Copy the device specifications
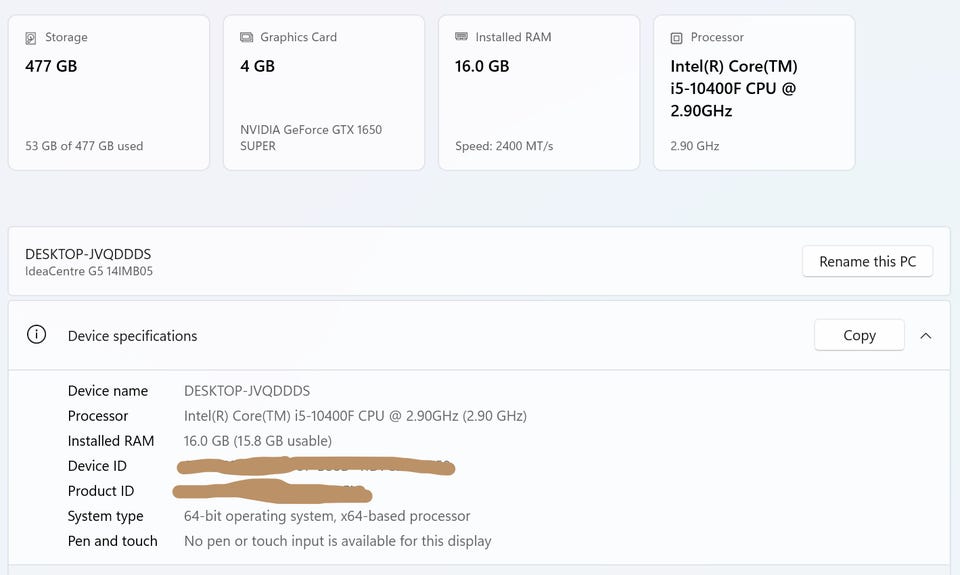 [x=859, y=336]
